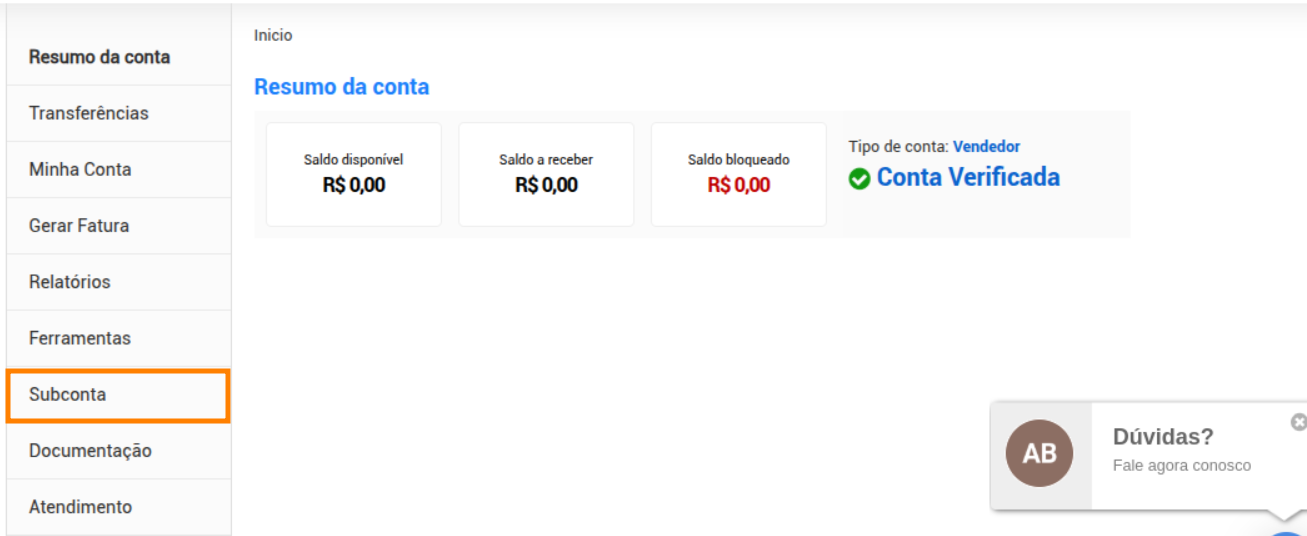Screen dimensions: 1307x536
Task: Select the Saldo disponível balance card
Action: (354, 175)
